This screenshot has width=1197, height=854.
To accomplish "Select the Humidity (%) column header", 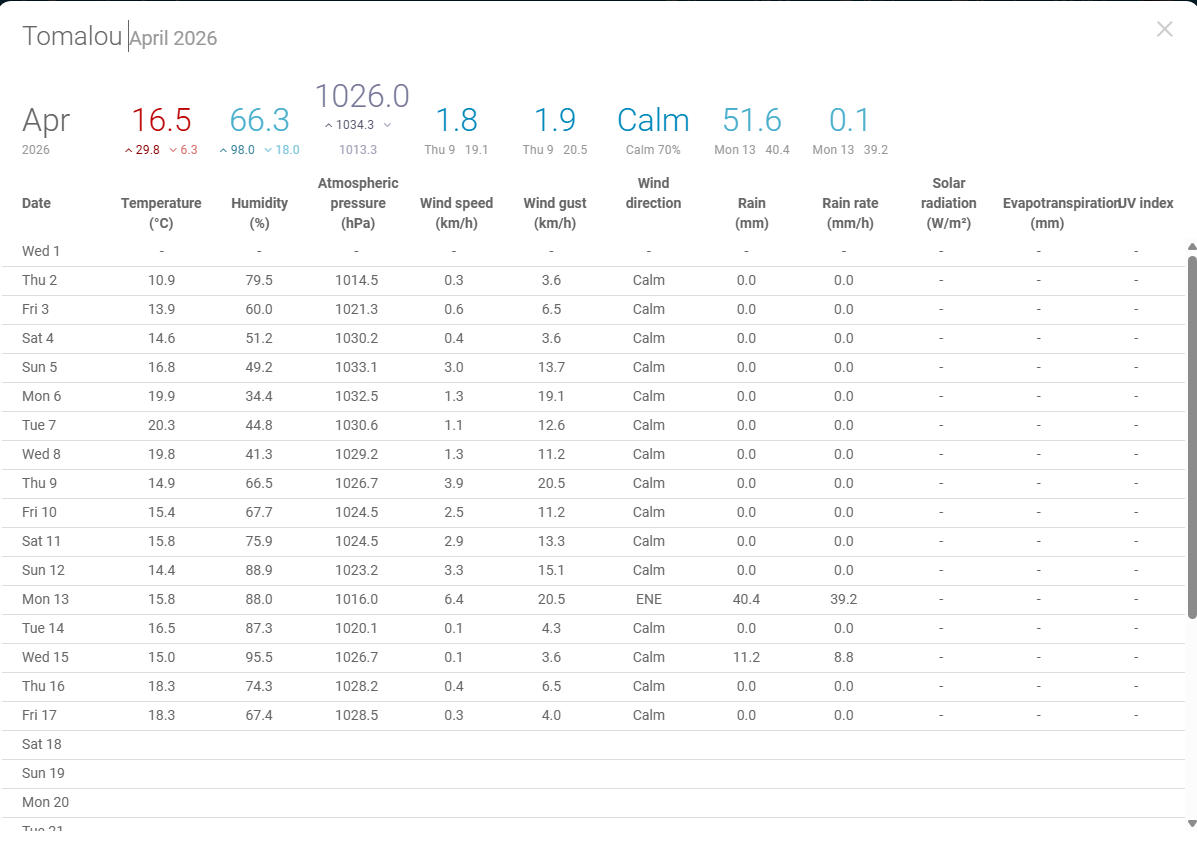I will [259, 213].
